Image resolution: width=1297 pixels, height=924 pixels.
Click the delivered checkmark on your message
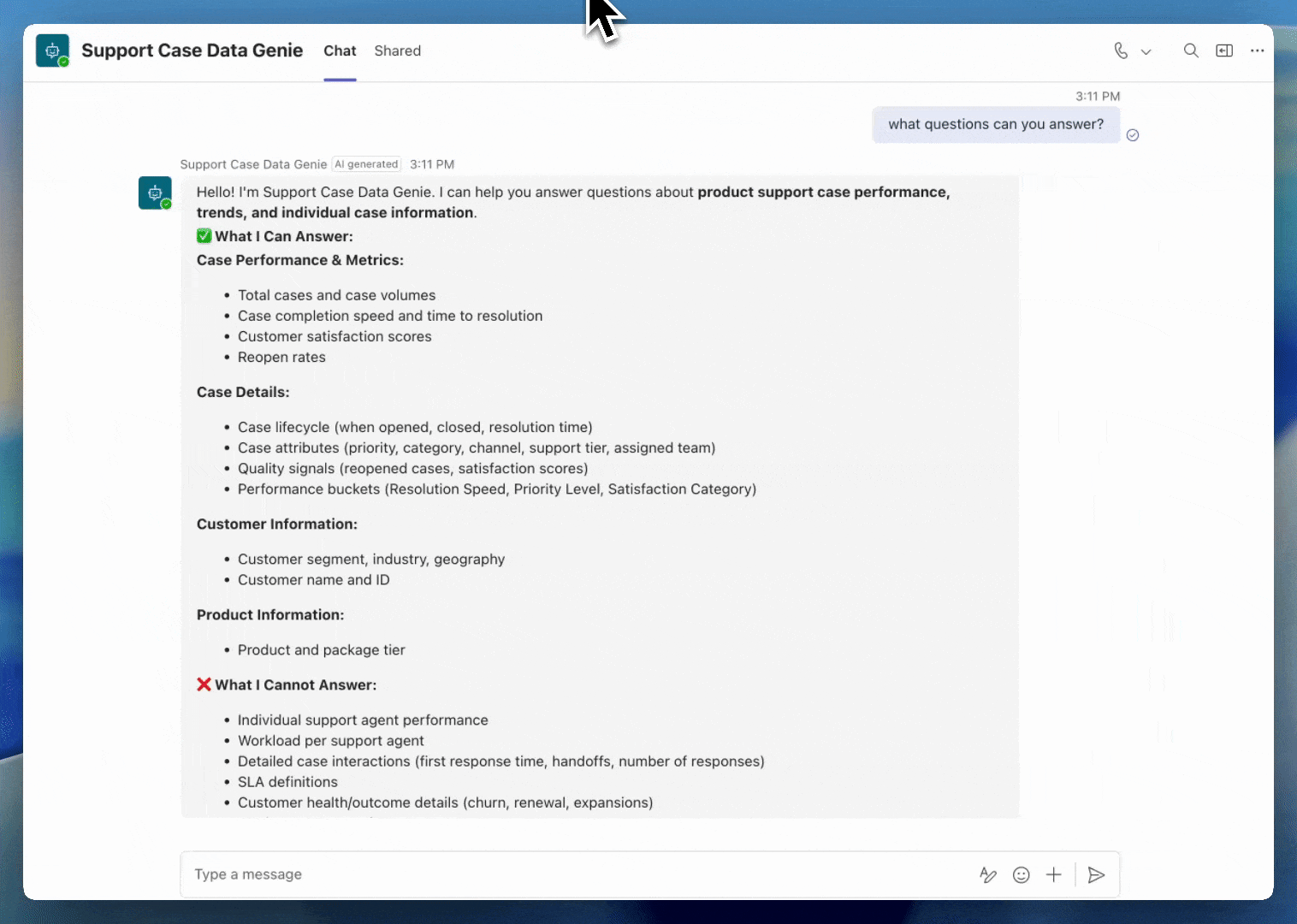click(1133, 135)
